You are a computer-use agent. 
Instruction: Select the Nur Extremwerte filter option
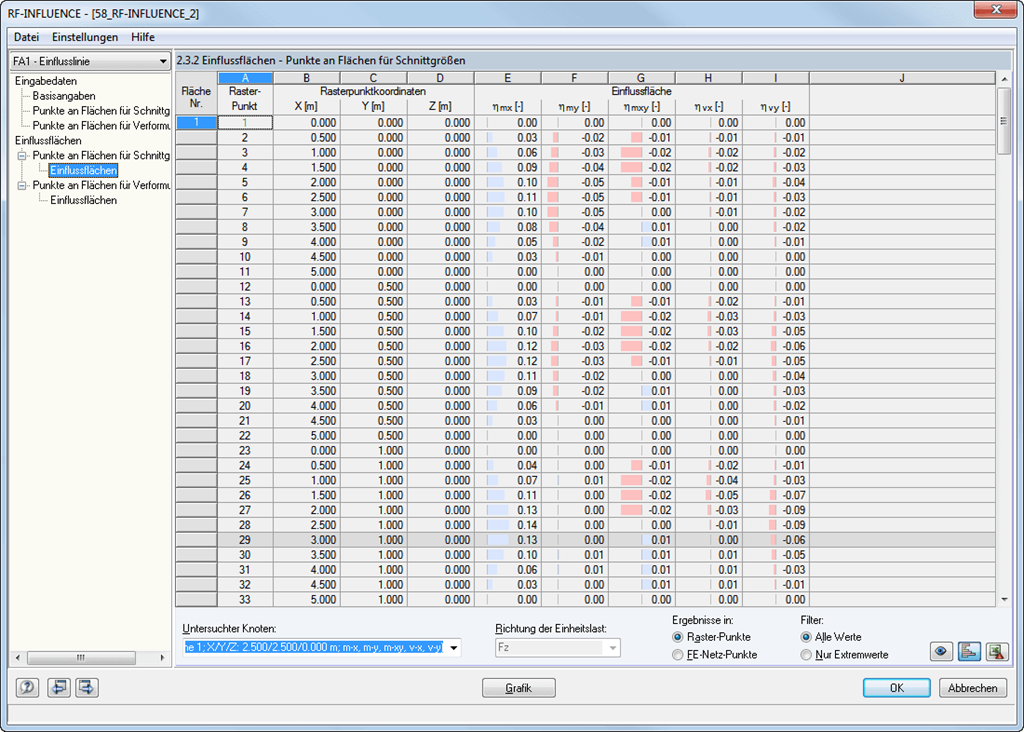806,654
